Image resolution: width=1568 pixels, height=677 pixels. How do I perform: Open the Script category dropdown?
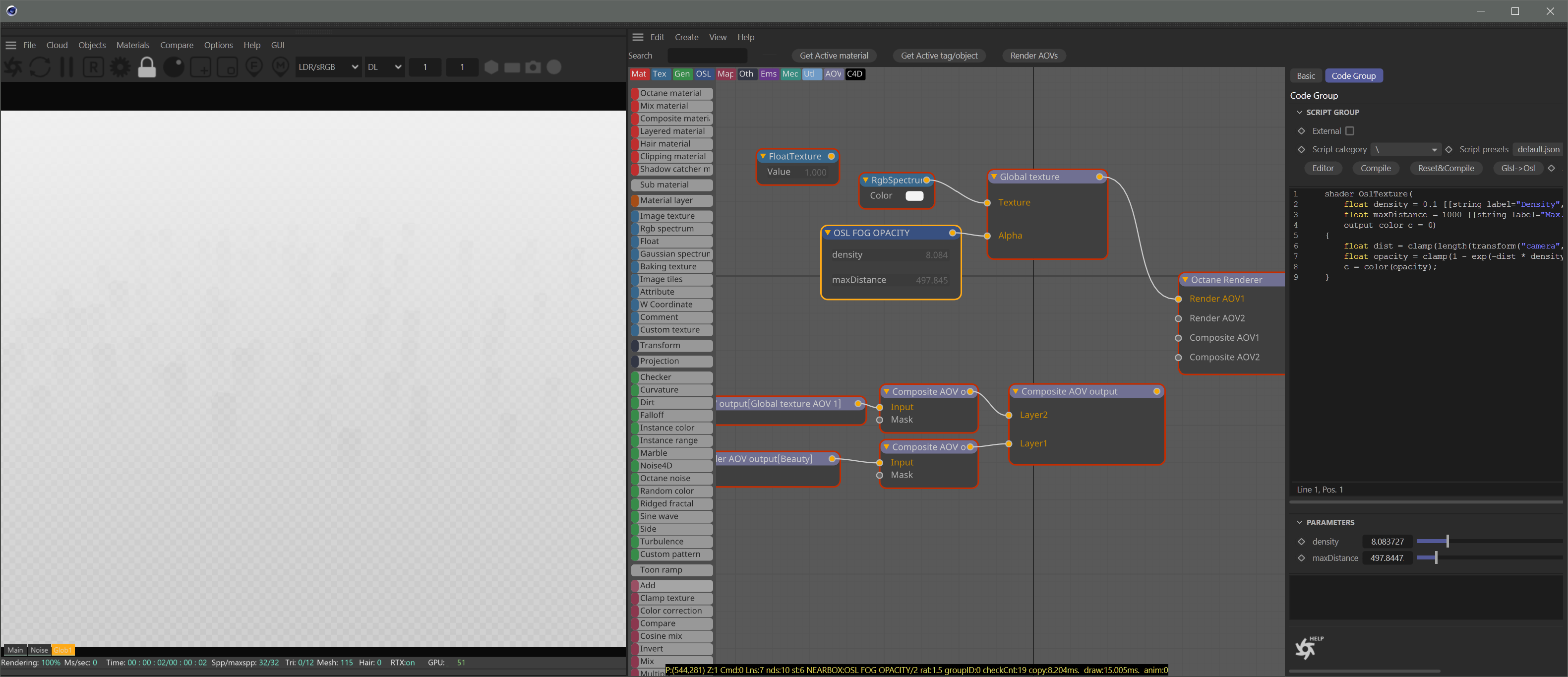pyautogui.click(x=1407, y=150)
